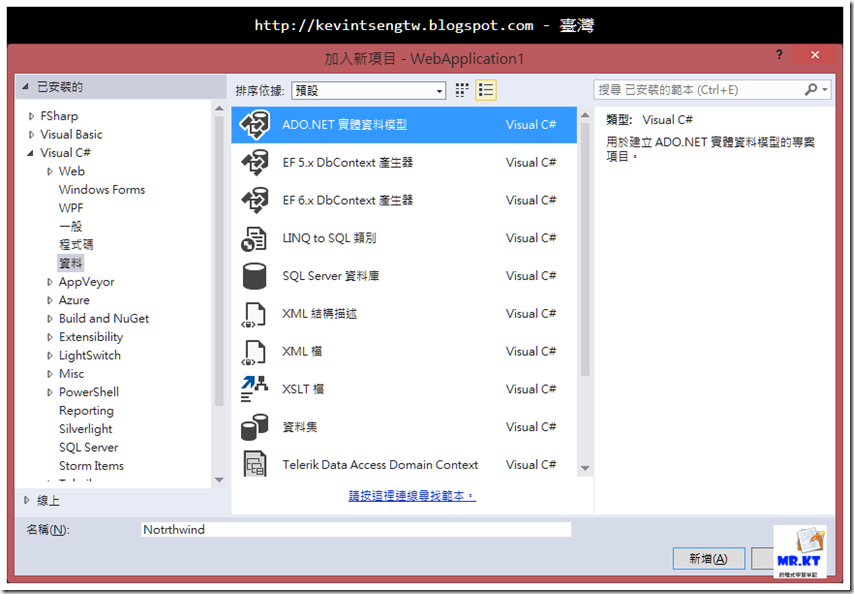
Task: Select 資料集 template name
Action: (300, 427)
